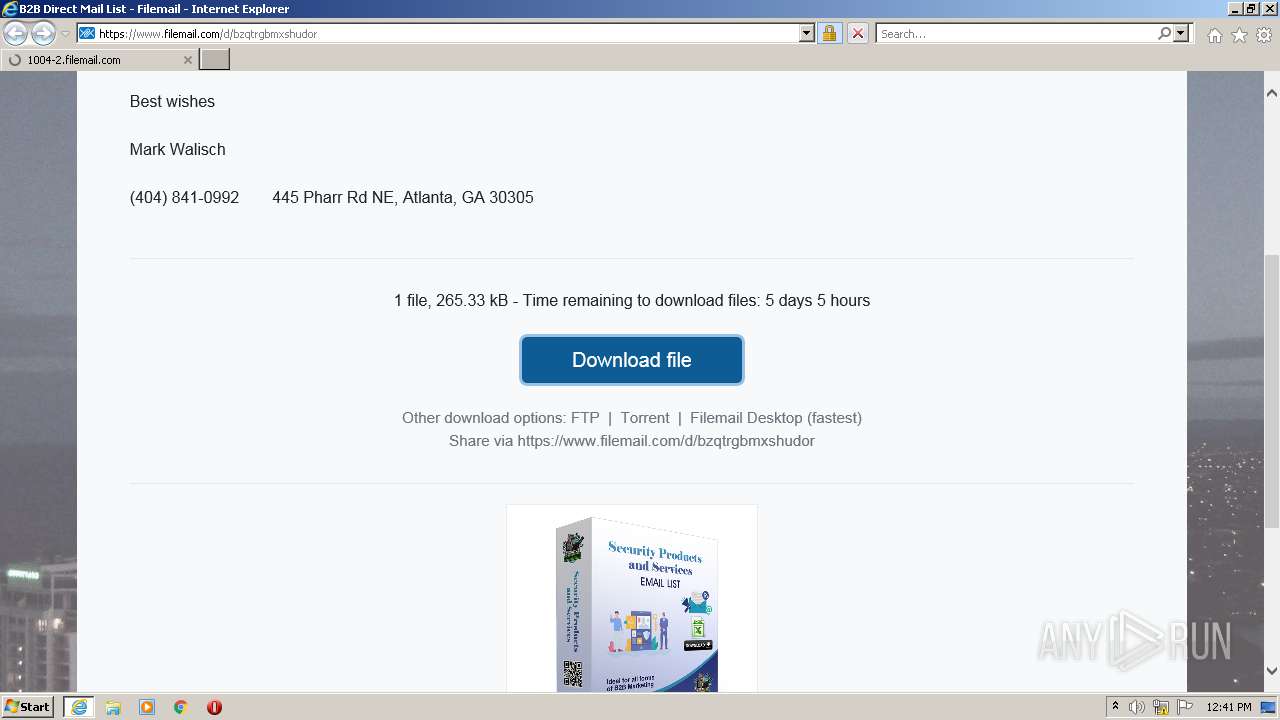The height and width of the screenshot is (720, 1280).
Task: Click the Best wishes text
Action: click(x=172, y=101)
